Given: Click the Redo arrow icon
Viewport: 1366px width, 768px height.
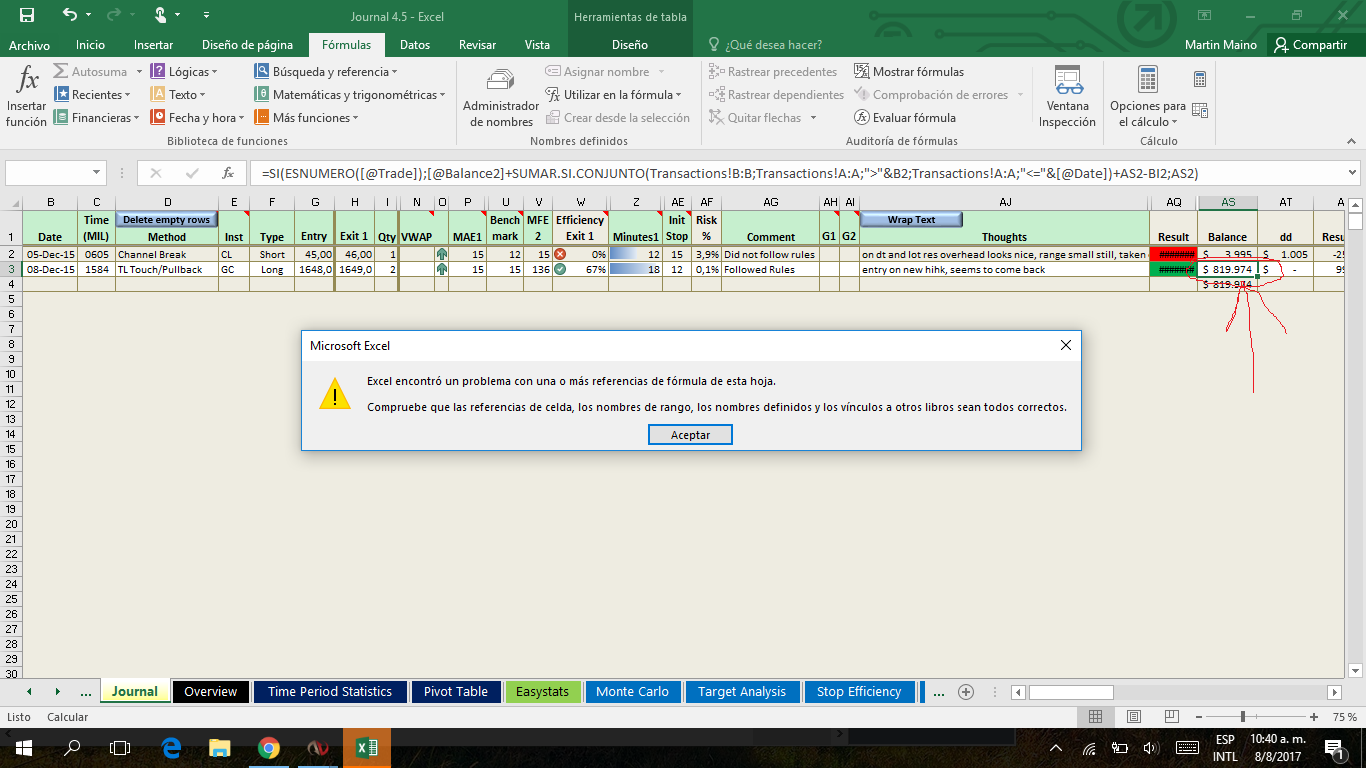Looking at the screenshot, I should [x=114, y=15].
